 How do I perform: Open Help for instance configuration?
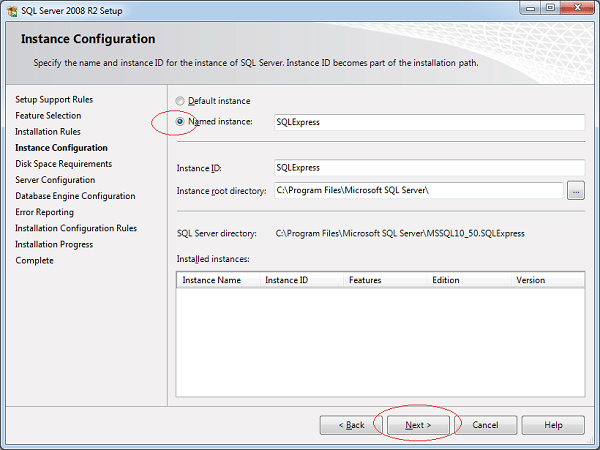pos(553,425)
